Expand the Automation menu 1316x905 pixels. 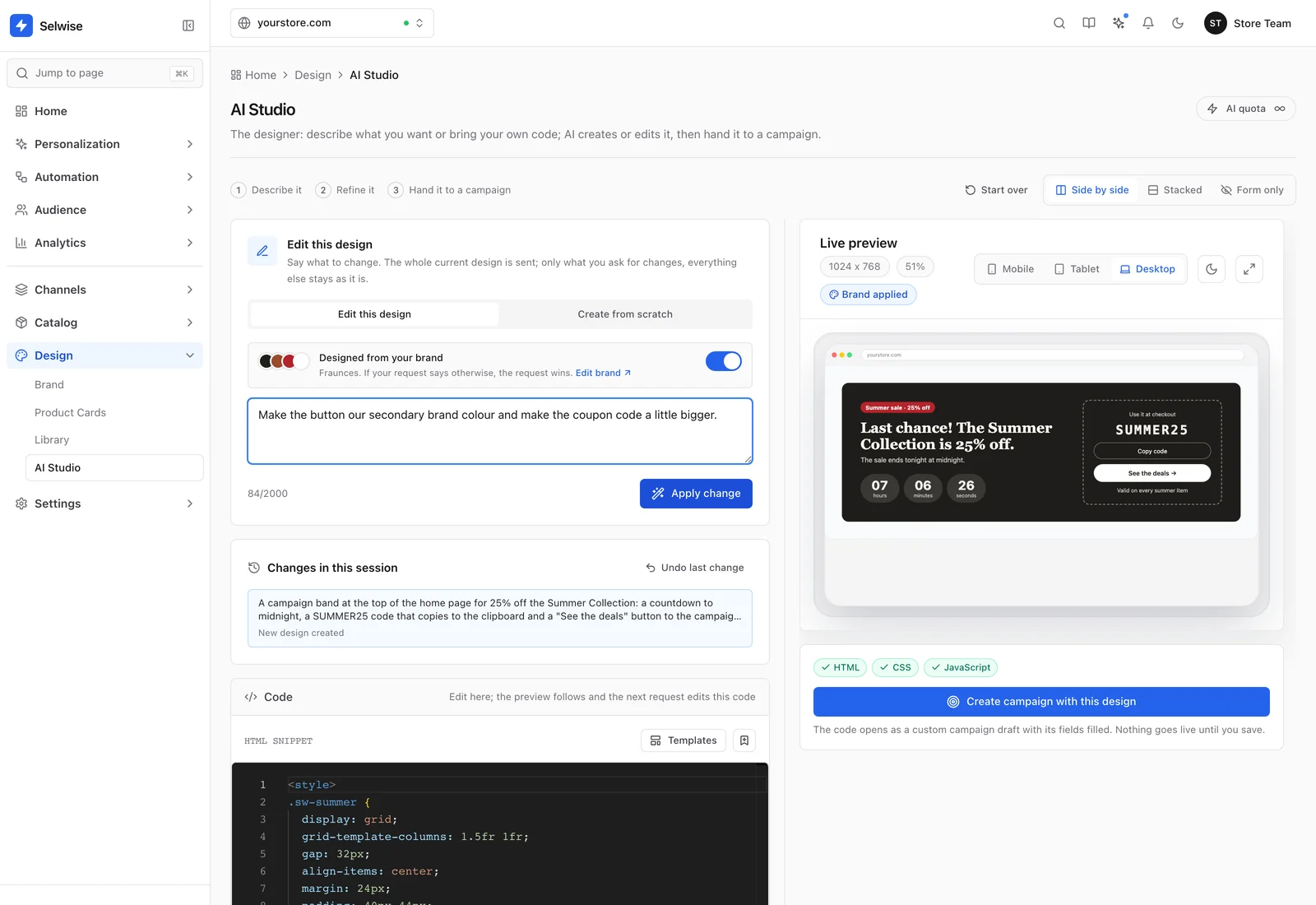coord(105,177)
